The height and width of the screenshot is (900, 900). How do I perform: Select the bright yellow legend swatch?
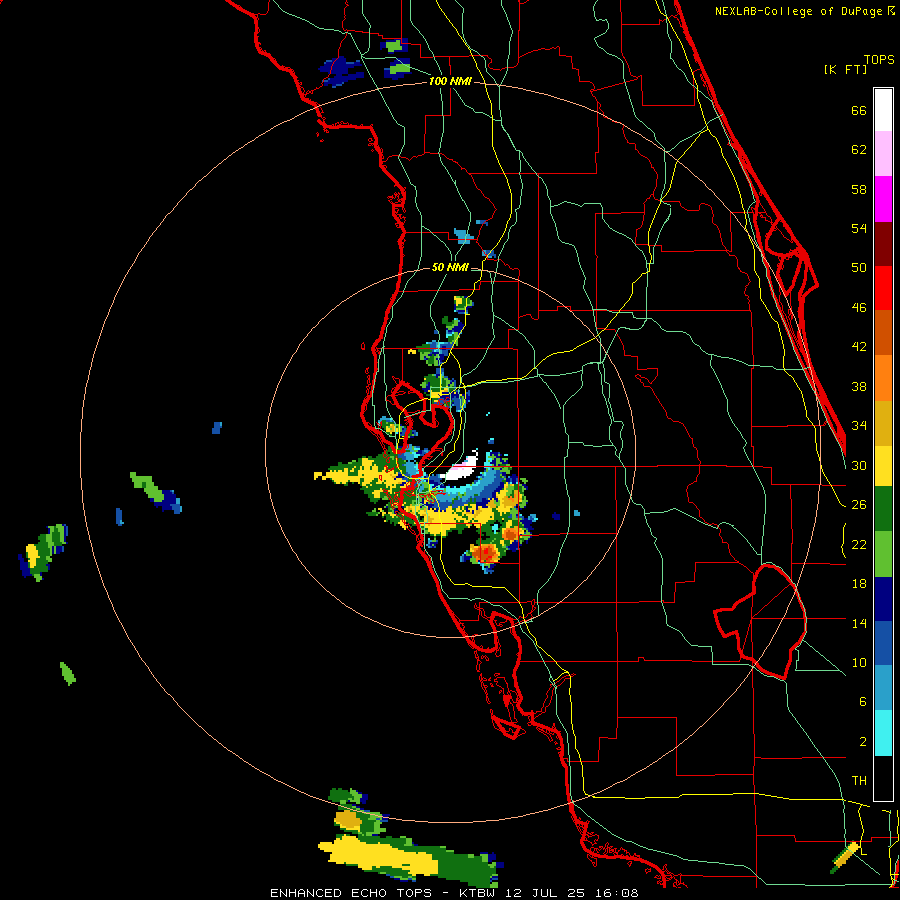pos(883,466)
